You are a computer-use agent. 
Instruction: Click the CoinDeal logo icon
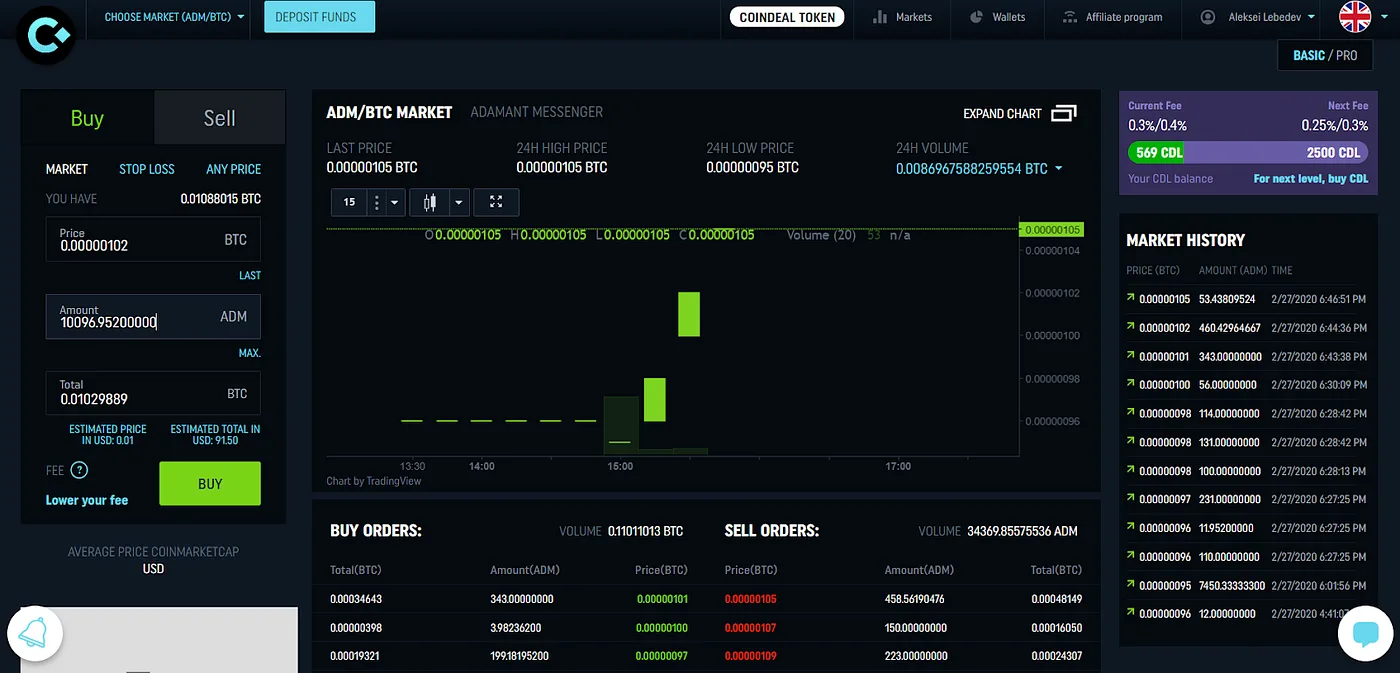[46, 36]
